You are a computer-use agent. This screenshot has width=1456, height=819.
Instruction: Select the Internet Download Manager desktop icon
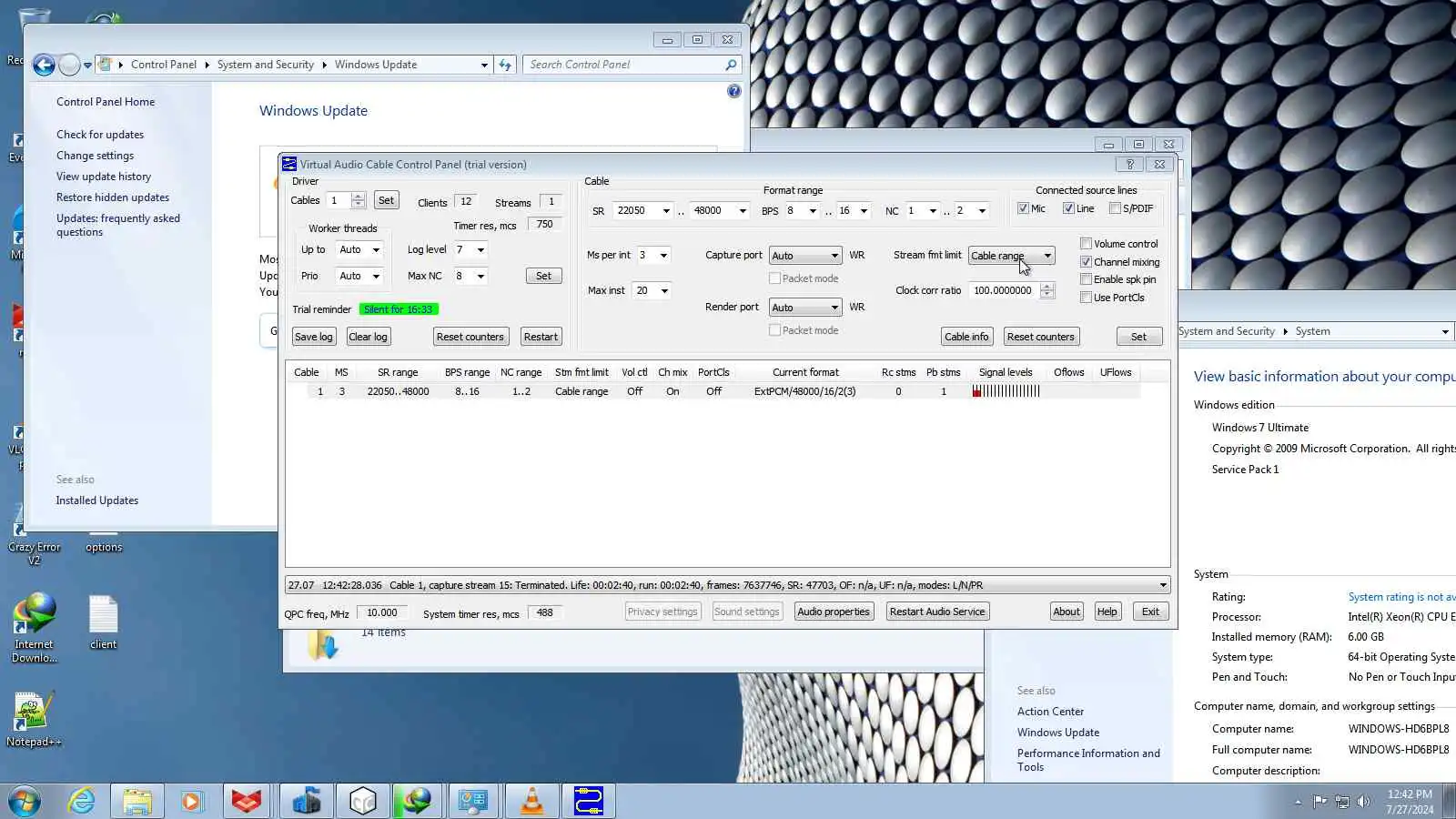coord(35,628)
